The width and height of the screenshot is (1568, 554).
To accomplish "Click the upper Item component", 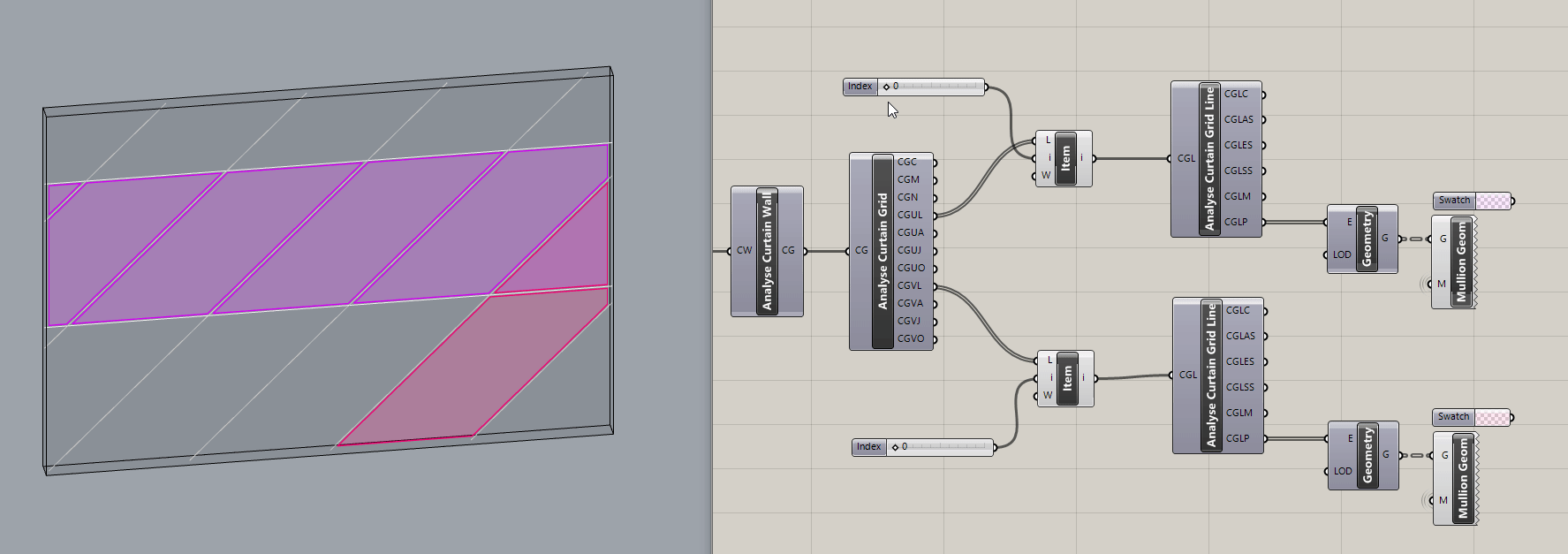I will (1065, 158).
